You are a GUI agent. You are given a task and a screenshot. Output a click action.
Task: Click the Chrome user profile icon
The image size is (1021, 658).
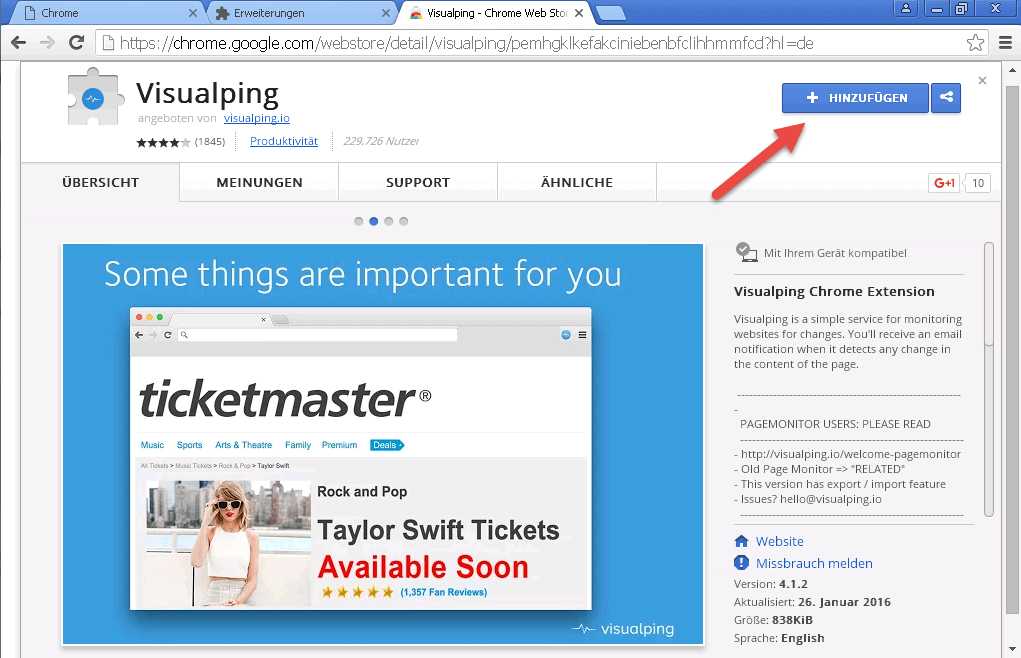point(905,8)
